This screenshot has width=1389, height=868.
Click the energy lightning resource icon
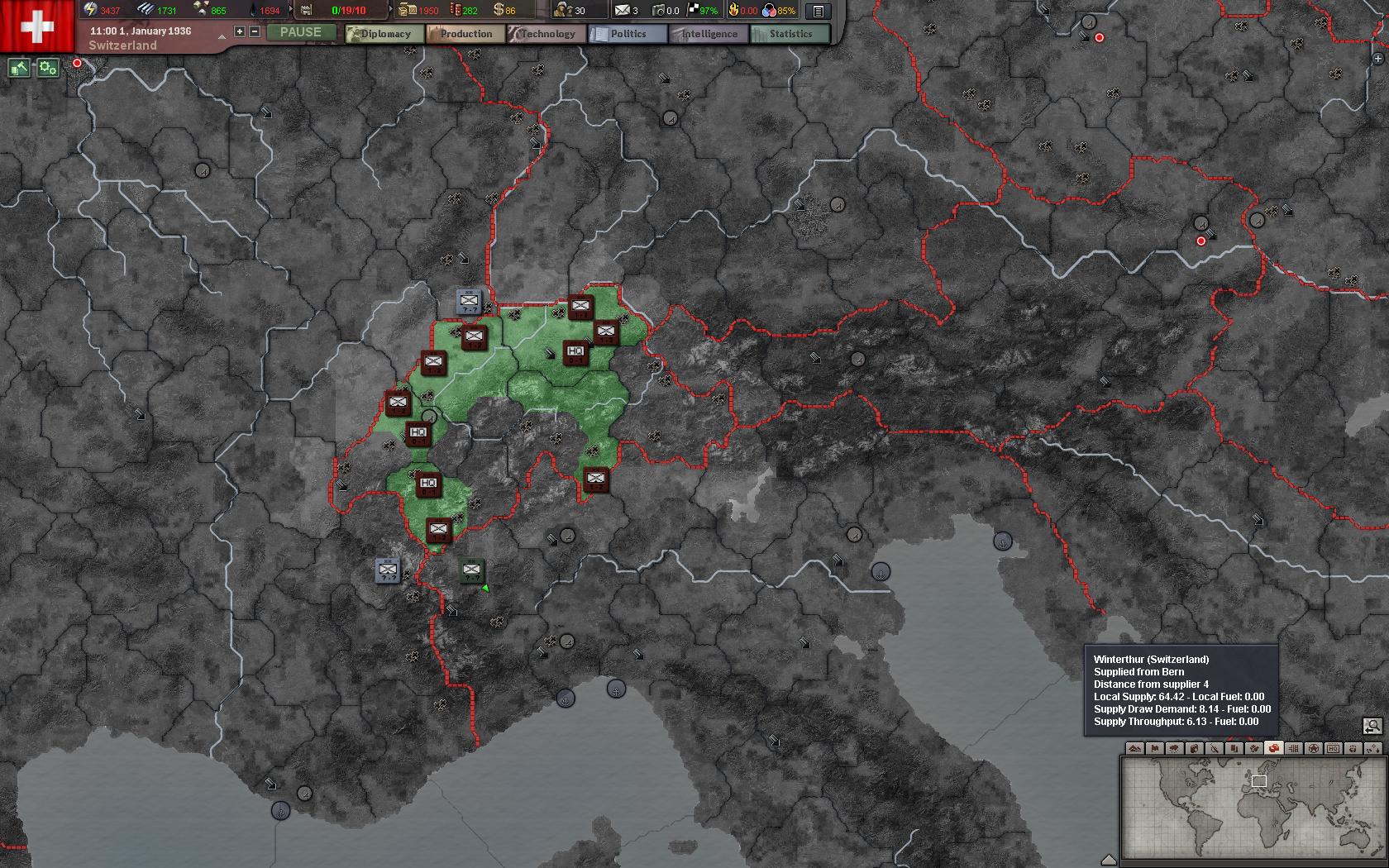(90, 10)
